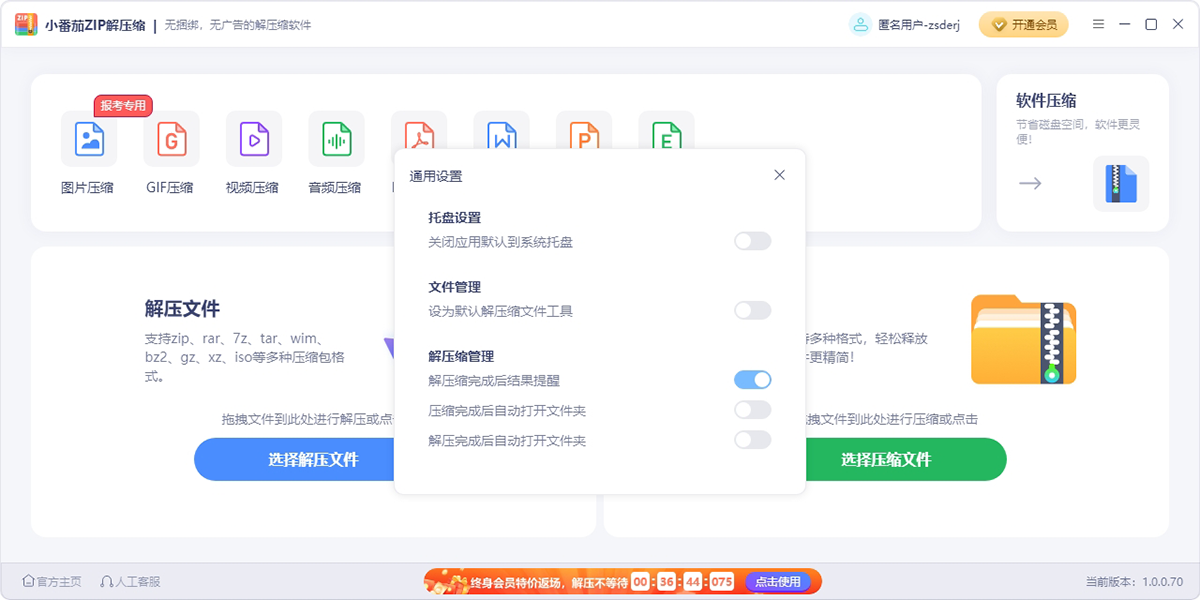
Task: Open the hamburger menu in title bar
Action: (1099, 25)
